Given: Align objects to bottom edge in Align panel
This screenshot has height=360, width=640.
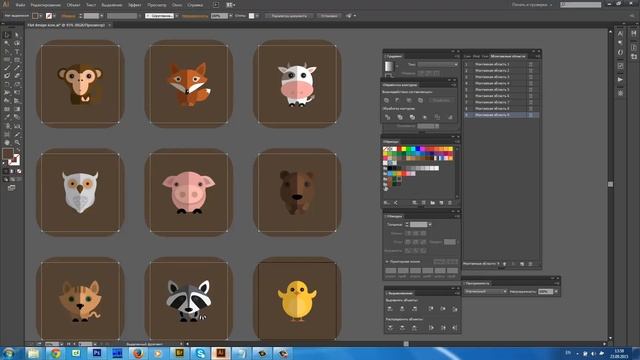Looking at the screenshot, I should point(455,309).
